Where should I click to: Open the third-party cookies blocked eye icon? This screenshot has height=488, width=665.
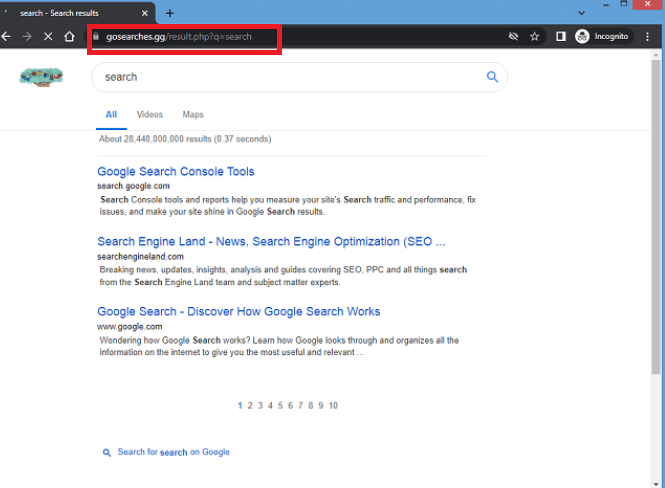click(x=513, y=37)
